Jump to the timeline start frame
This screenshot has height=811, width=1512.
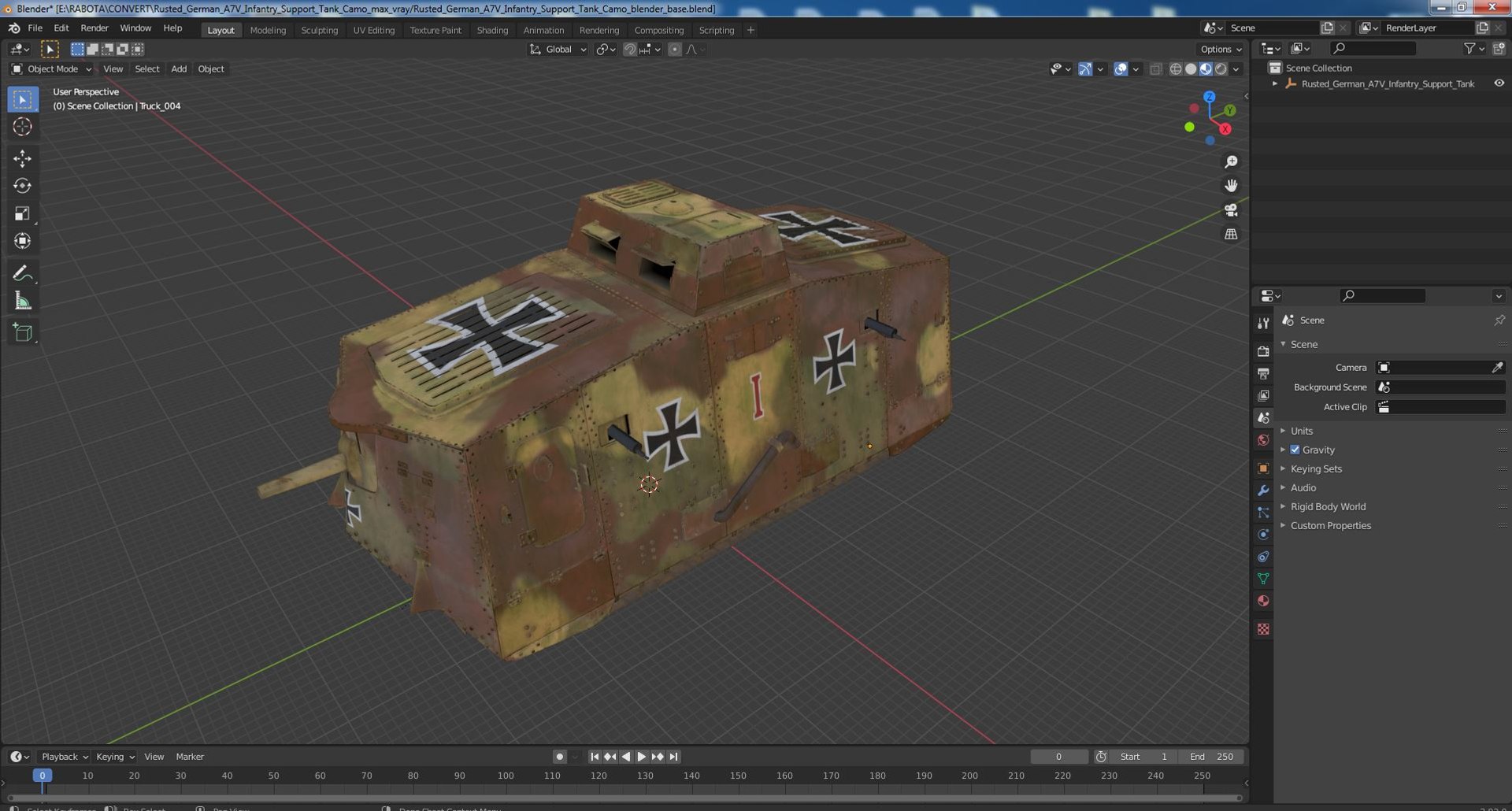click(x=595, y=757)
